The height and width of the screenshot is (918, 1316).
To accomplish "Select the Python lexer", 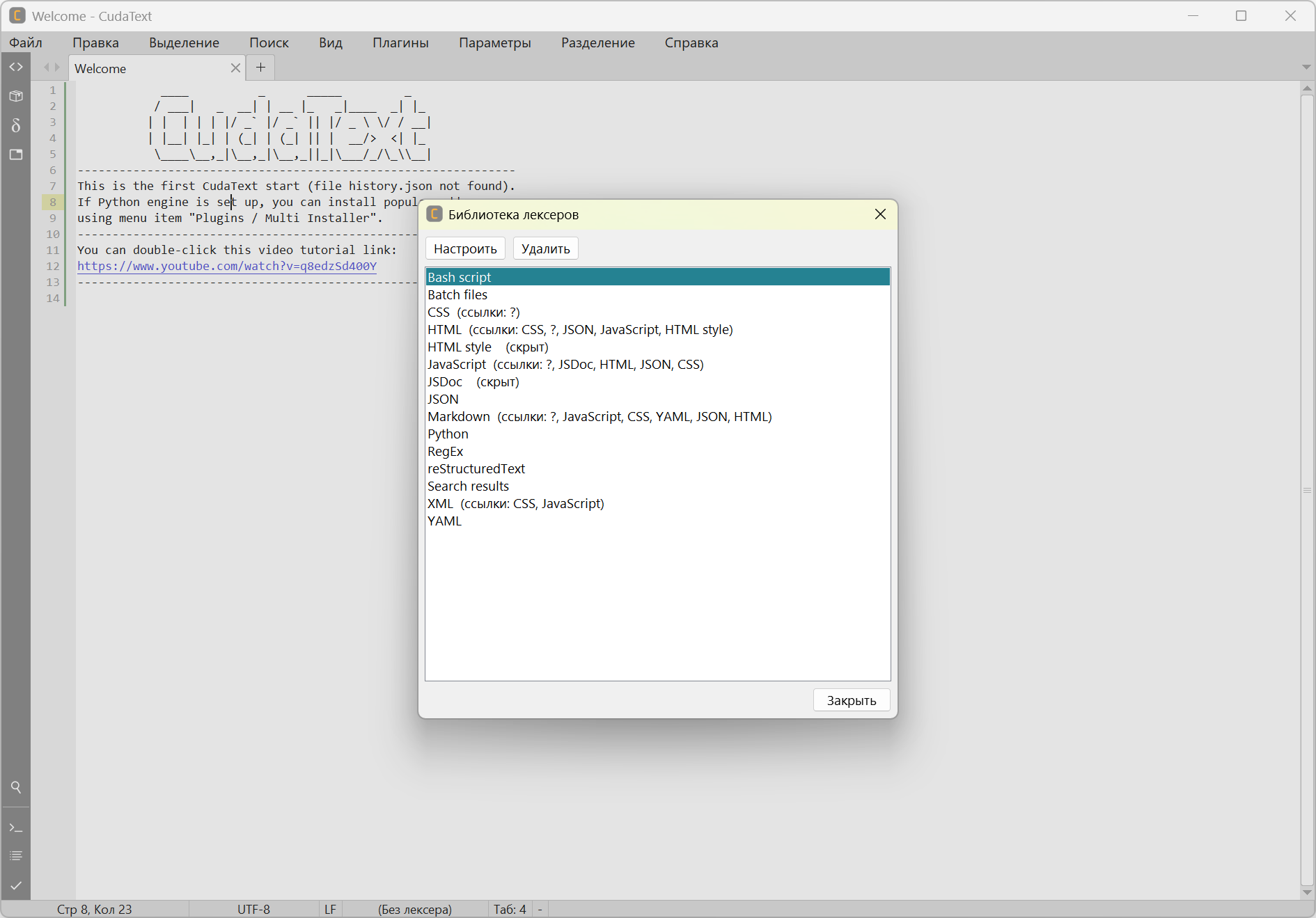I will click(x=657, y=434).
